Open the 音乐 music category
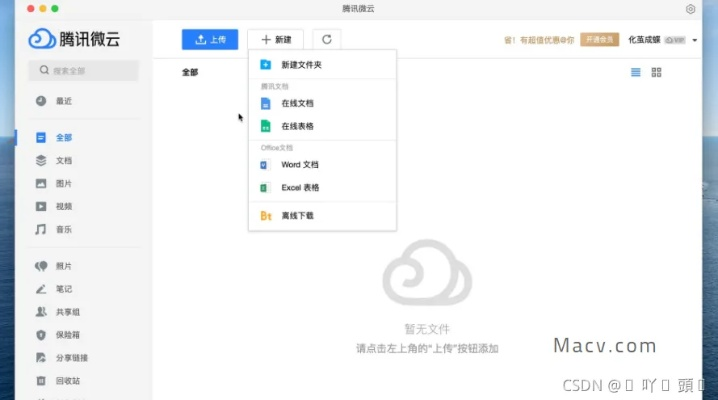 pos(64,229)
